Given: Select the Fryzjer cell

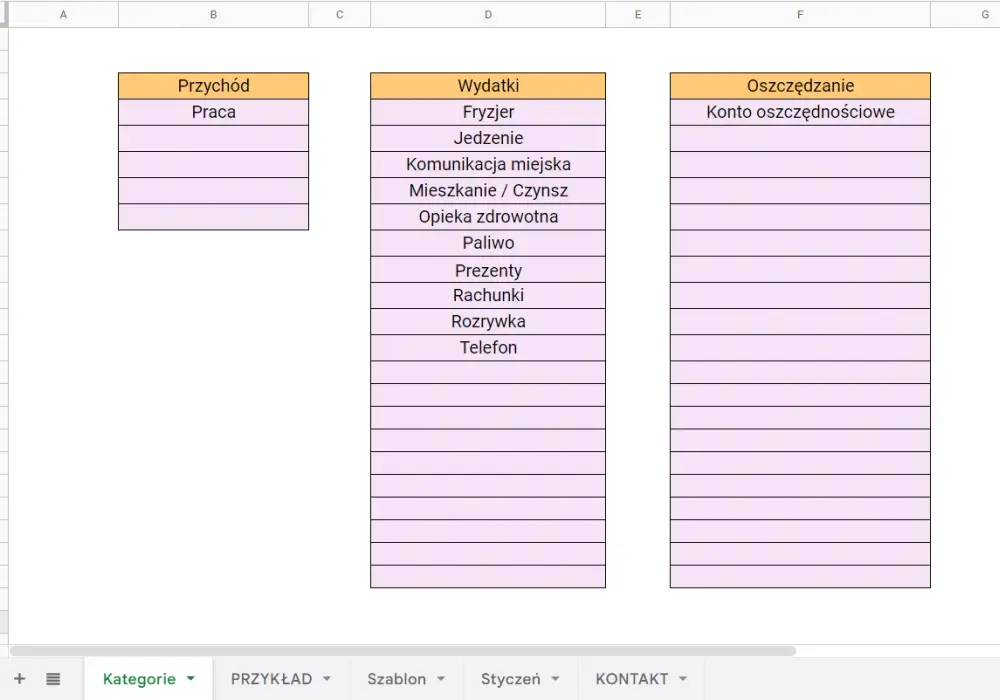Looking at the screenshot, I should [x=488, y=112].
